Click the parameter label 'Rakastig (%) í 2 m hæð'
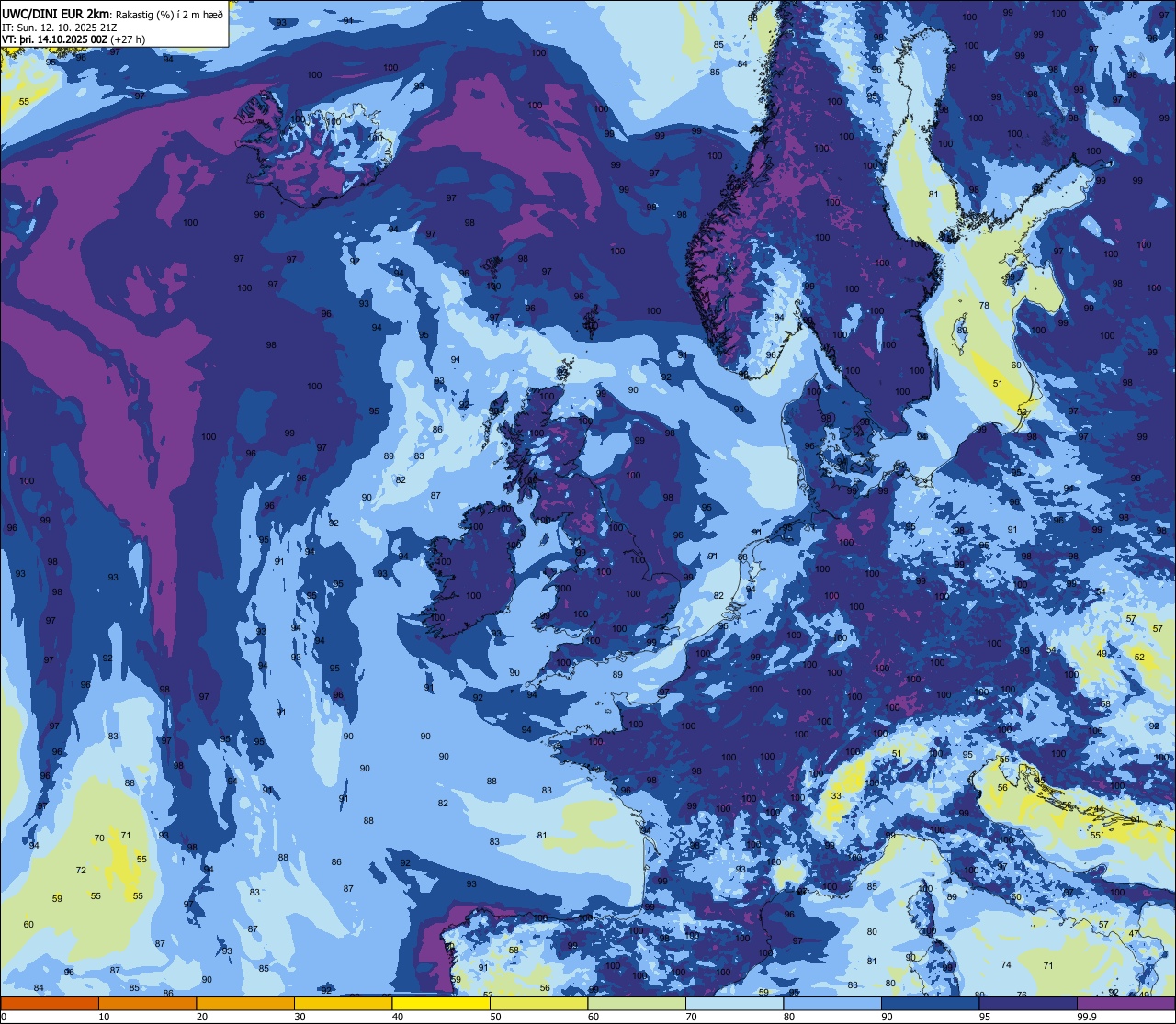Image resolution: width=1176 pixels, height=1024 pixels. tap(169, 14)
